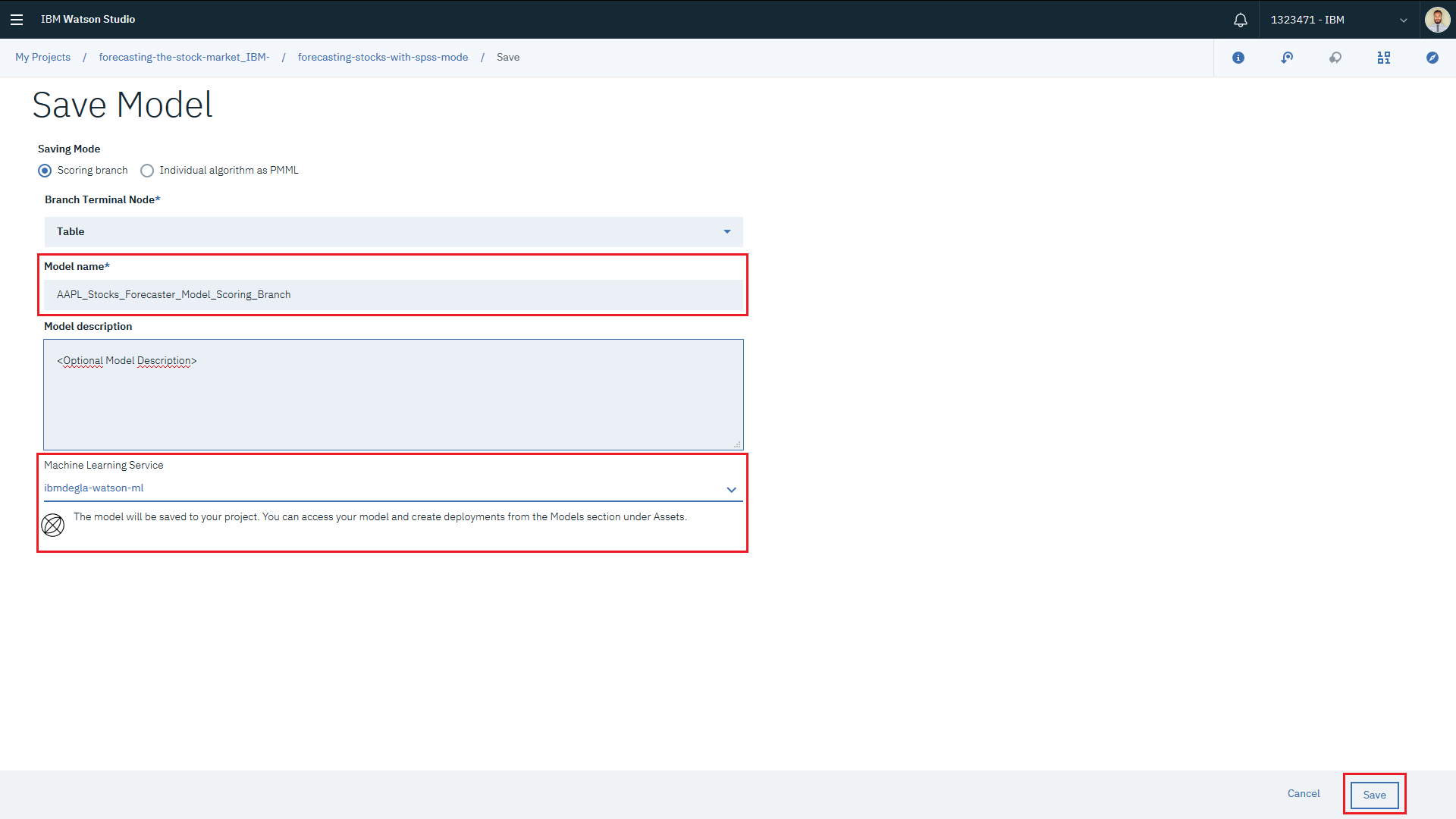Select the Scoring branch radio button
The width and height of the screenshot is (1456, 819).
(45, 171)
